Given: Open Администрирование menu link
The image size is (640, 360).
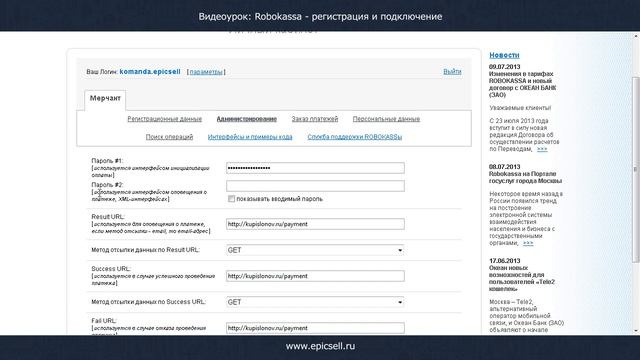Looking at the screenshot, I should [247, 119].
